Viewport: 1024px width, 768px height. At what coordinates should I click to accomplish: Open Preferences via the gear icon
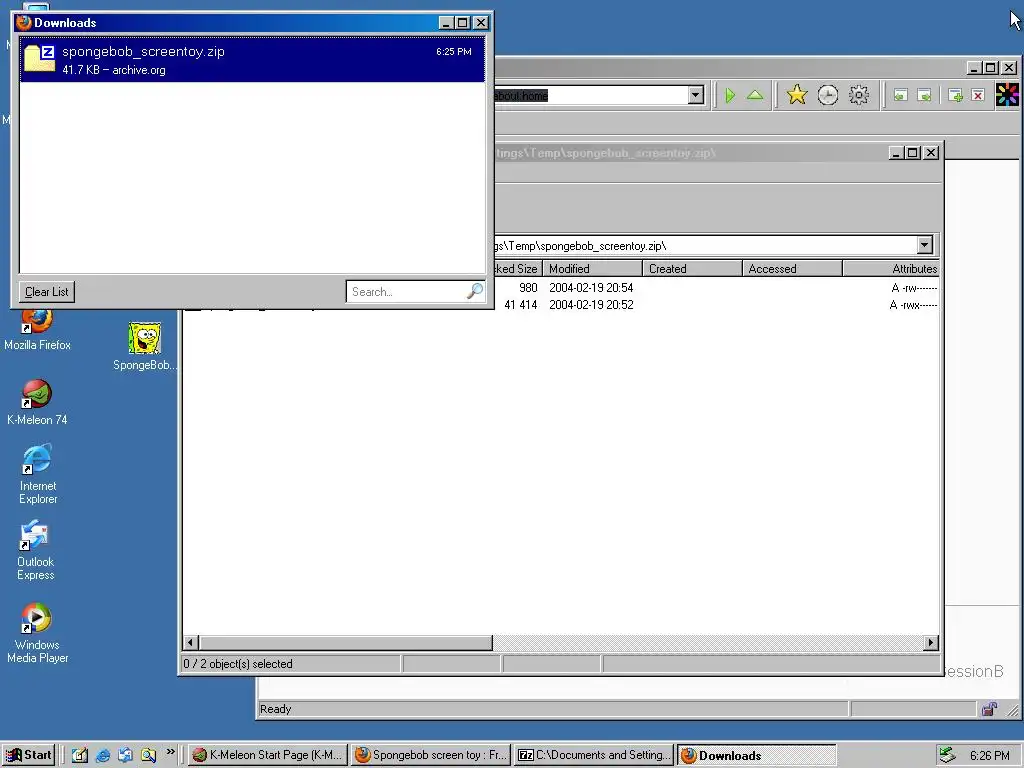(859, 95)
